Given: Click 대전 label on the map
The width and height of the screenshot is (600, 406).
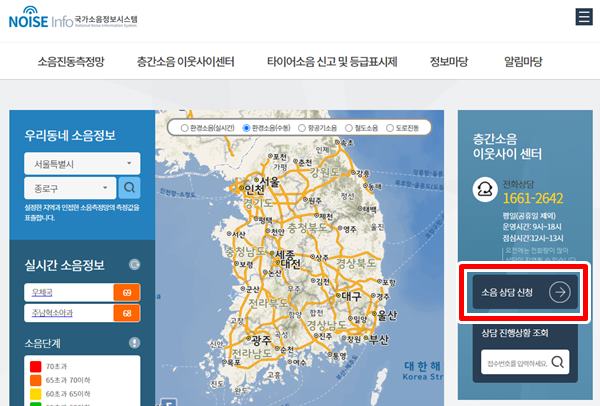Looking at the screenshot, I should point(288,263).
